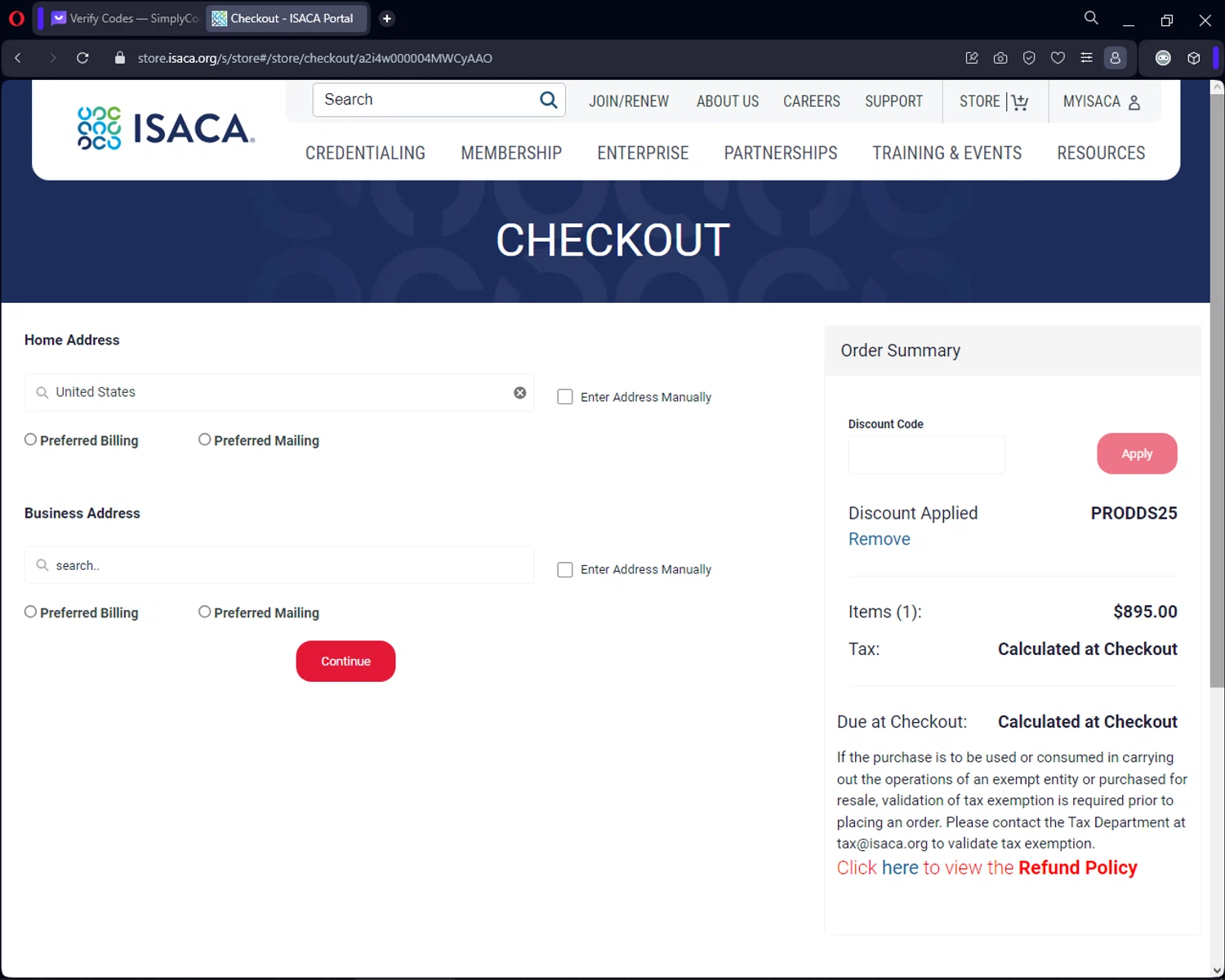Open CAREERS page
Image resolution: width=1225 pixels, height=980 pixels.
point(812,101)
